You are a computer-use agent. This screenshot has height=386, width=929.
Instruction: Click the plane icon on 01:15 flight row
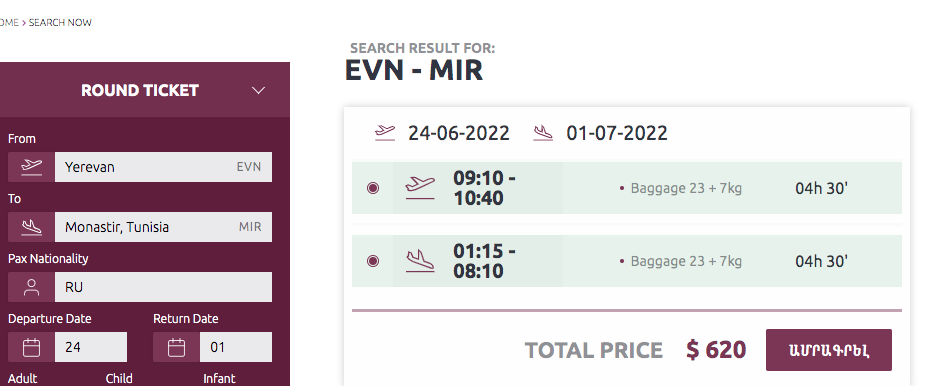(x=420, y=261)
